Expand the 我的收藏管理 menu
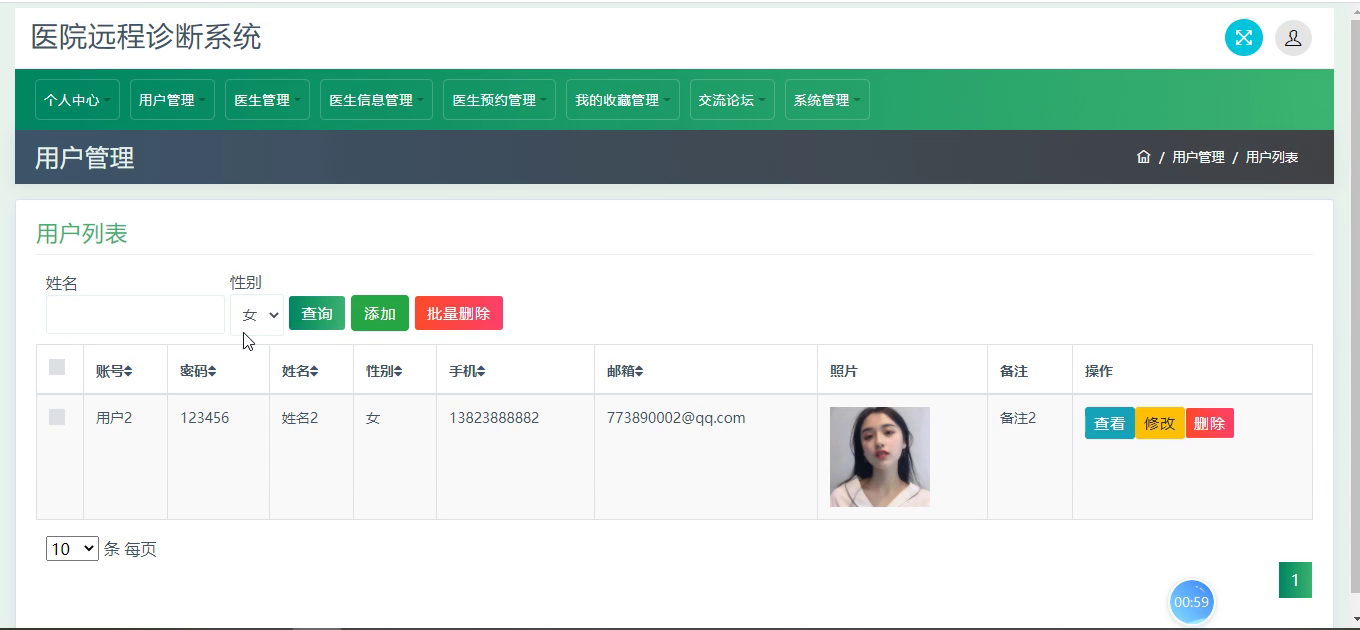 point(622,100)
